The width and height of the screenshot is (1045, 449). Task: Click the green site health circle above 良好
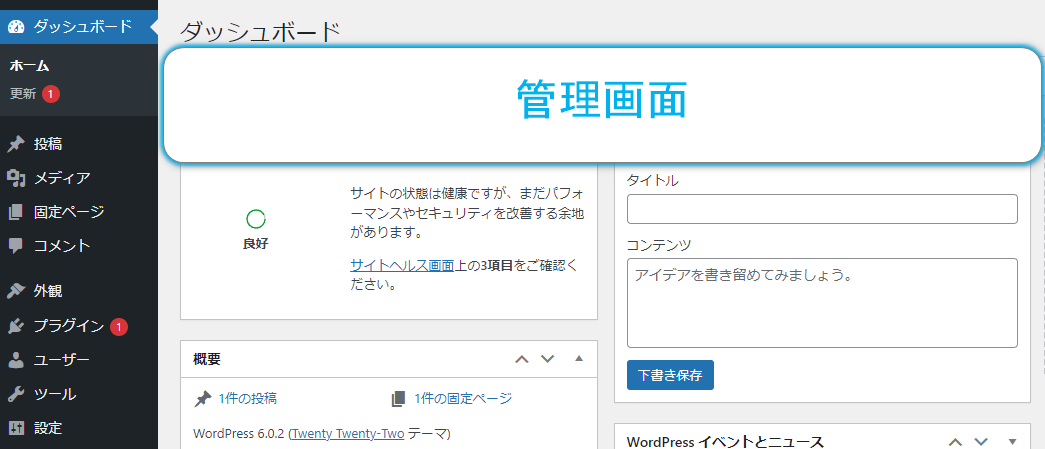tap(256, 219)
